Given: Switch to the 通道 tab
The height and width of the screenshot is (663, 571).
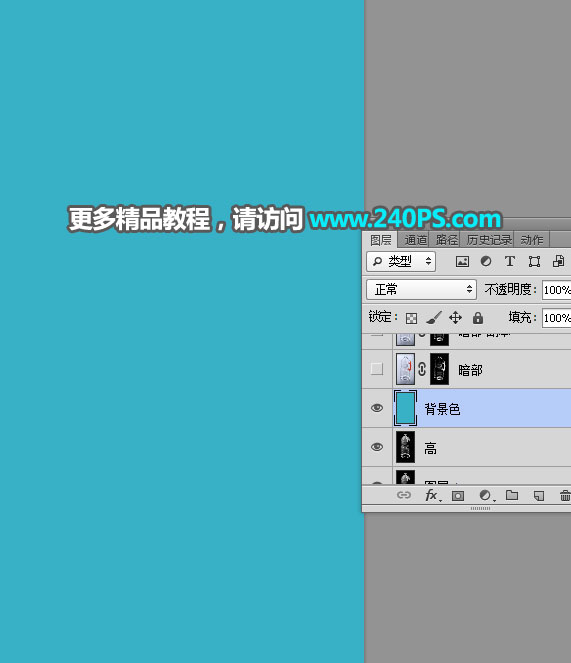Looking at the screenshot, I should [416, 240].
